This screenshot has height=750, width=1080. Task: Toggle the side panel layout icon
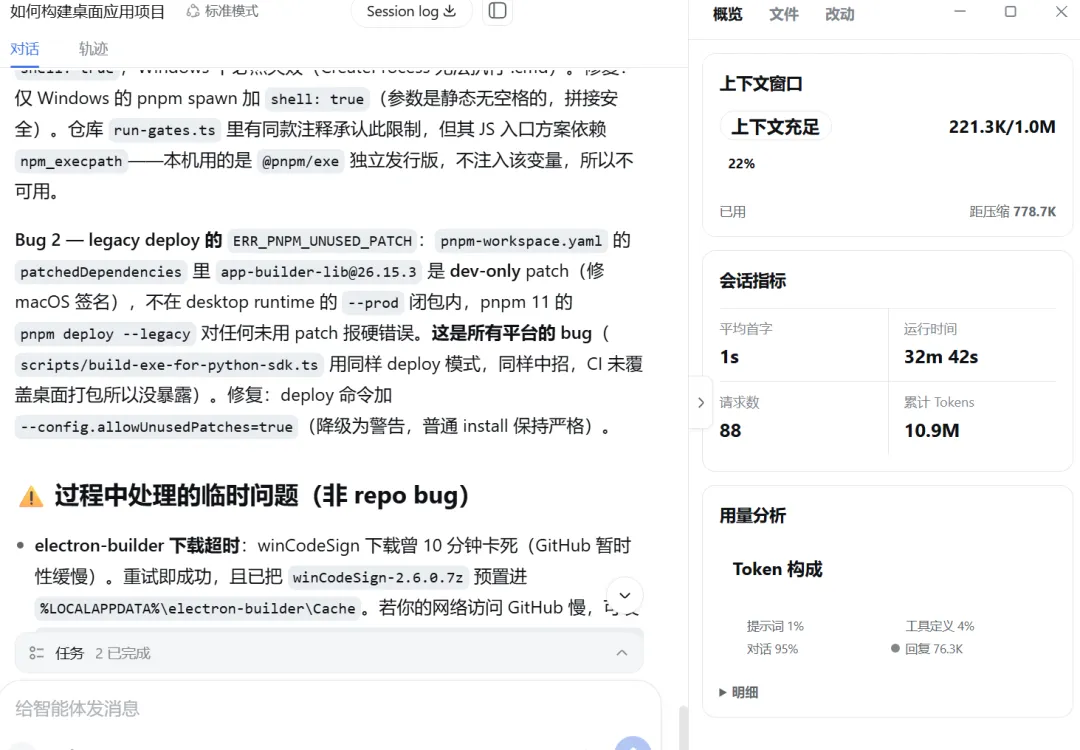(x=497, y=11)
